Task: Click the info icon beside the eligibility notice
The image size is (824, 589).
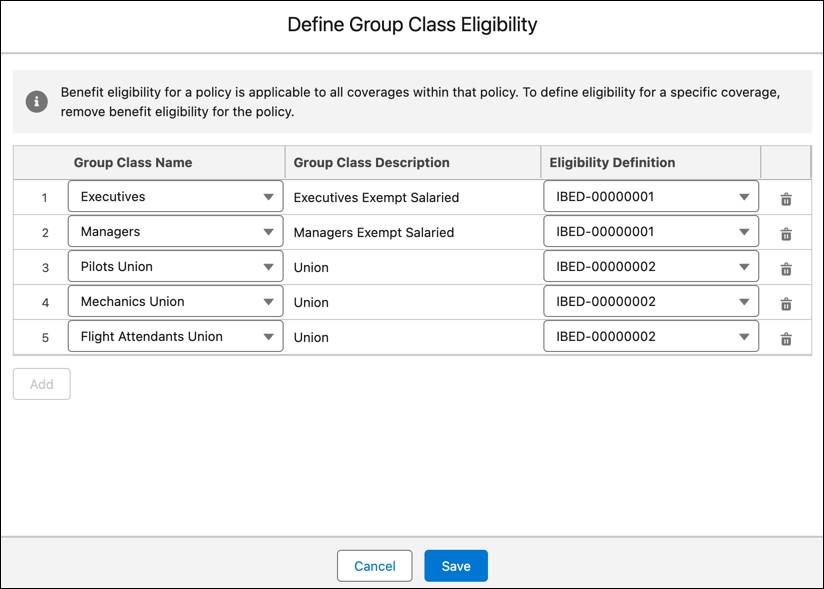Action: pyautogui.click(x=37, y=101)
